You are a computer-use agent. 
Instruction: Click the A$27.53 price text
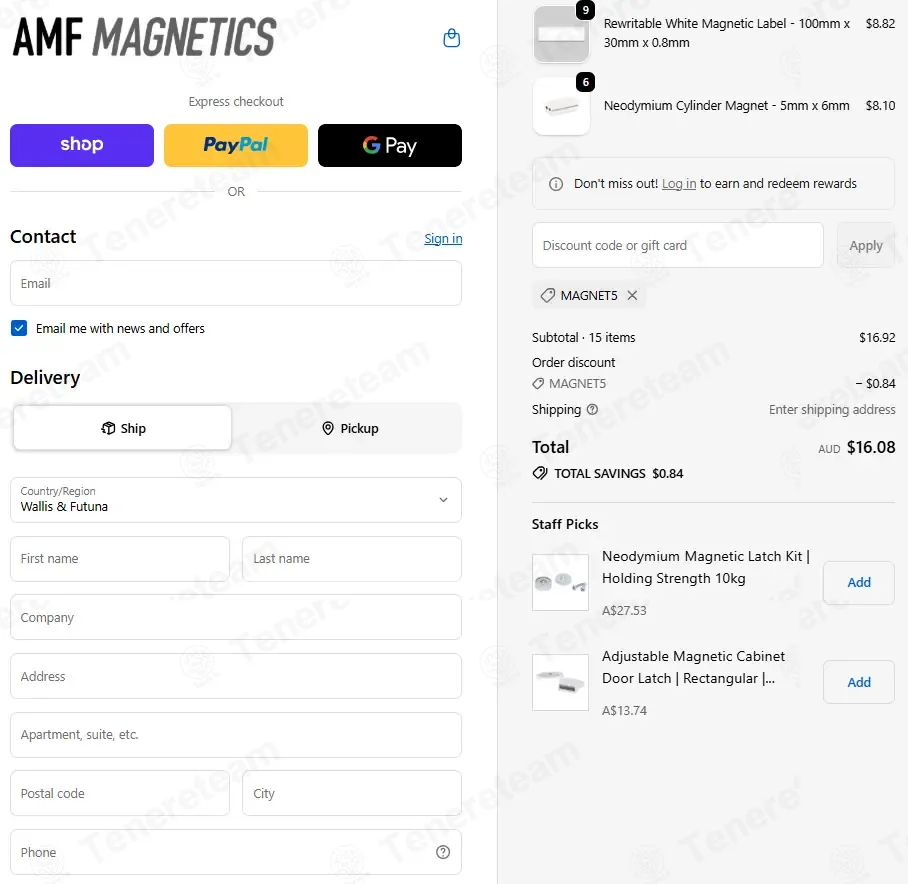(624, 610)
